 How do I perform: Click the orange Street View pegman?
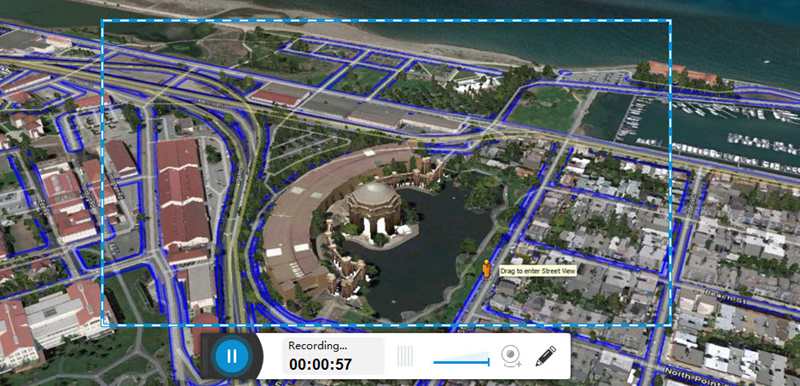point(487,269)
